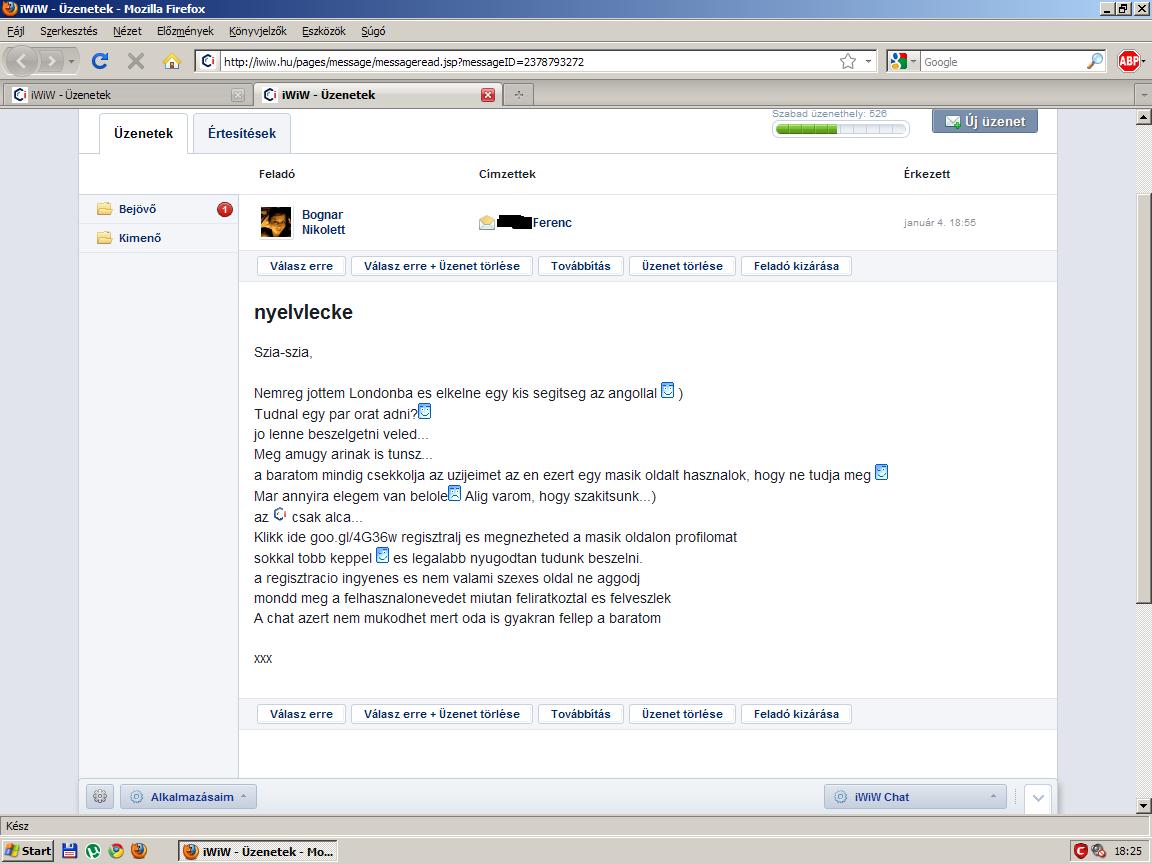Click the bottom Továbbítás button
This screenshot has width=1152, height=864.
[x=580, y=714]
